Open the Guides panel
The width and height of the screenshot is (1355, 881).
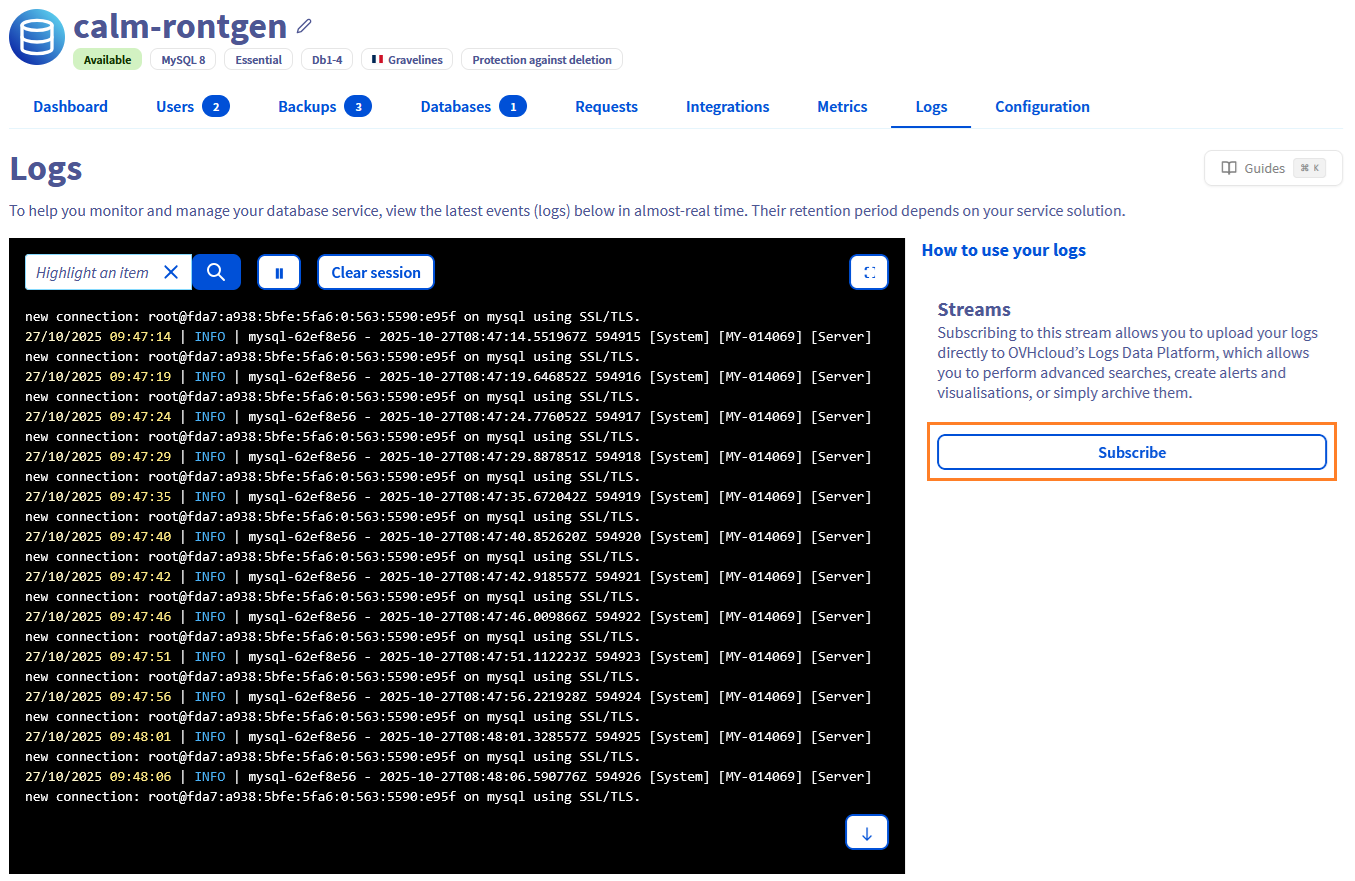(x=1271, y=167)
